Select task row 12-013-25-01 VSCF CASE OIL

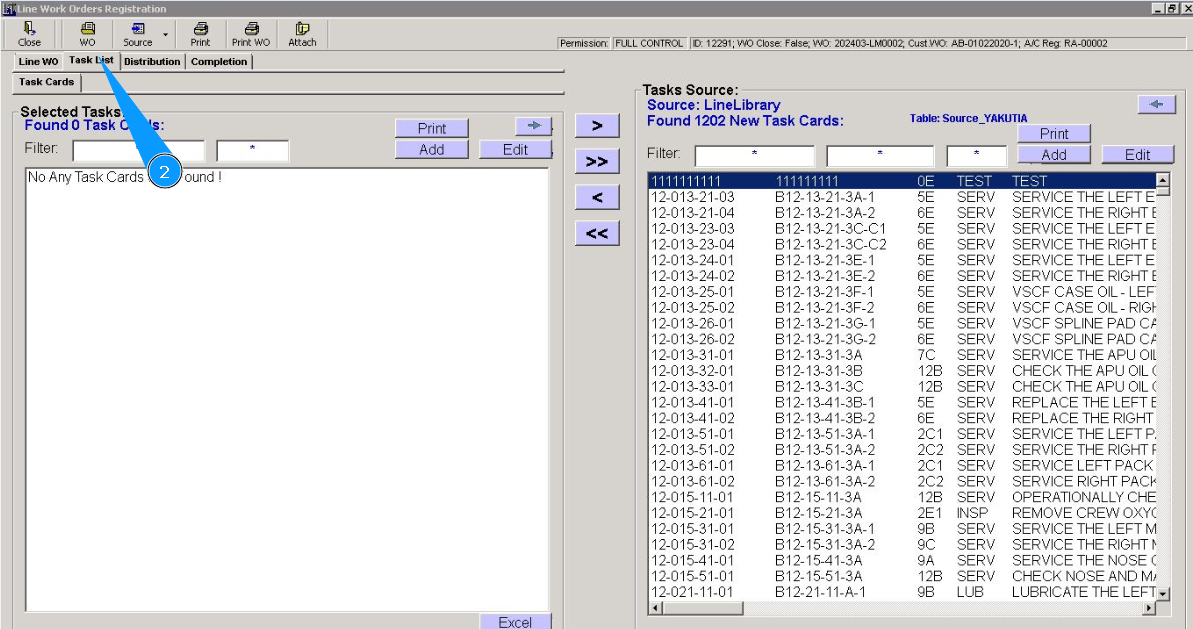(902, 292)
